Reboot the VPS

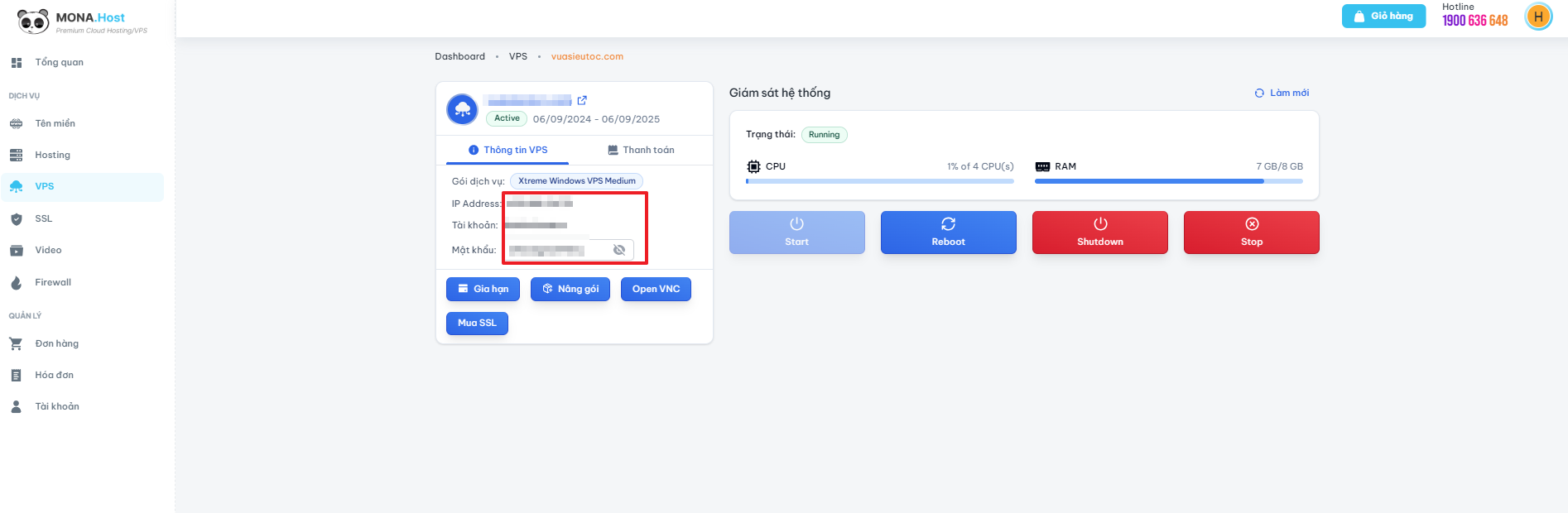949,233
